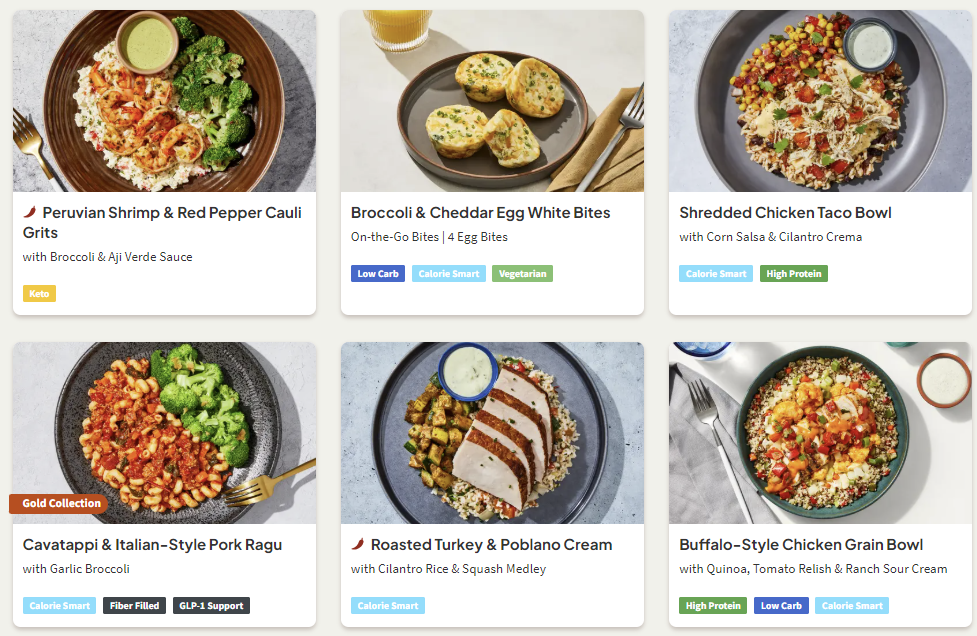Click the Low Carb tag on Egg White Bites

(378, 274)
